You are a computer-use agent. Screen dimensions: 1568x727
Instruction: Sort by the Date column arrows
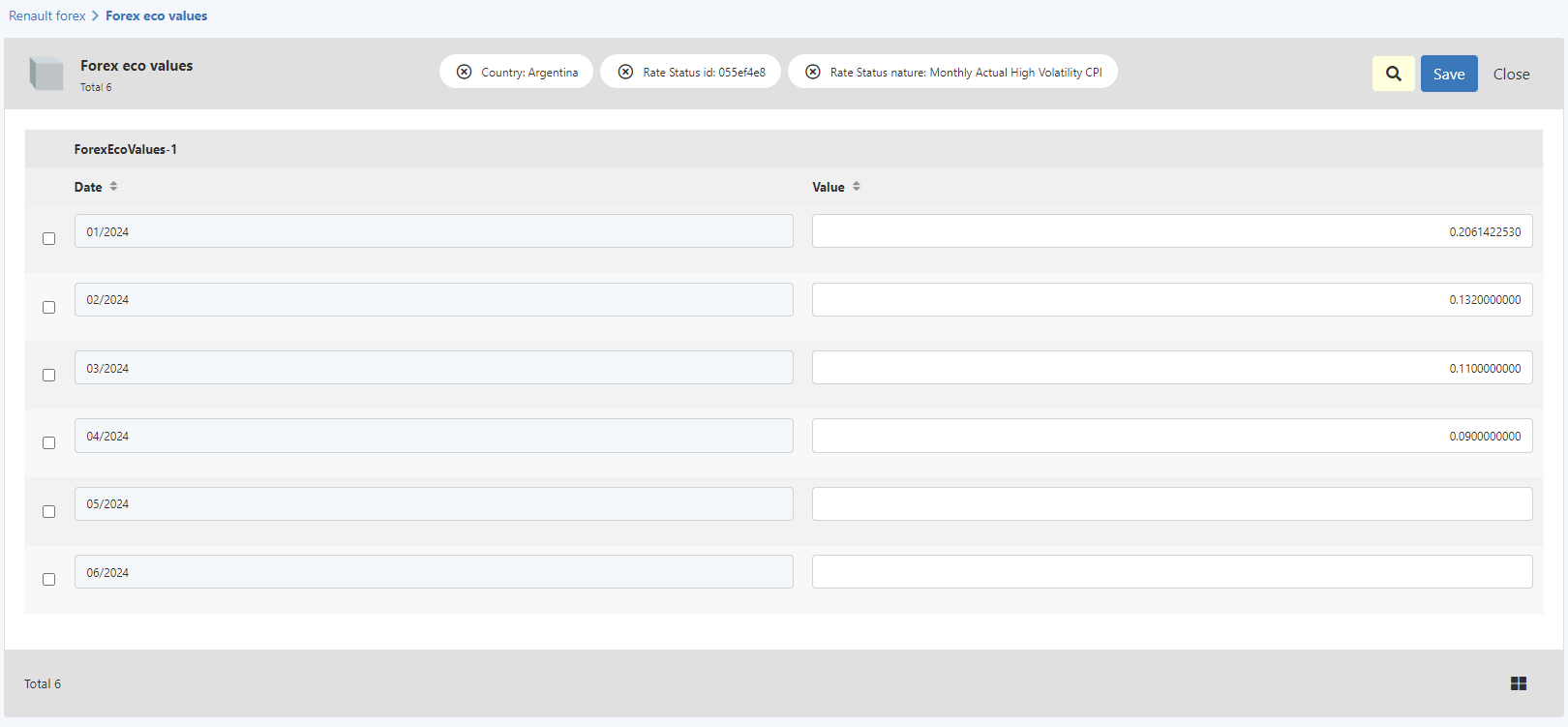(113, 186)
